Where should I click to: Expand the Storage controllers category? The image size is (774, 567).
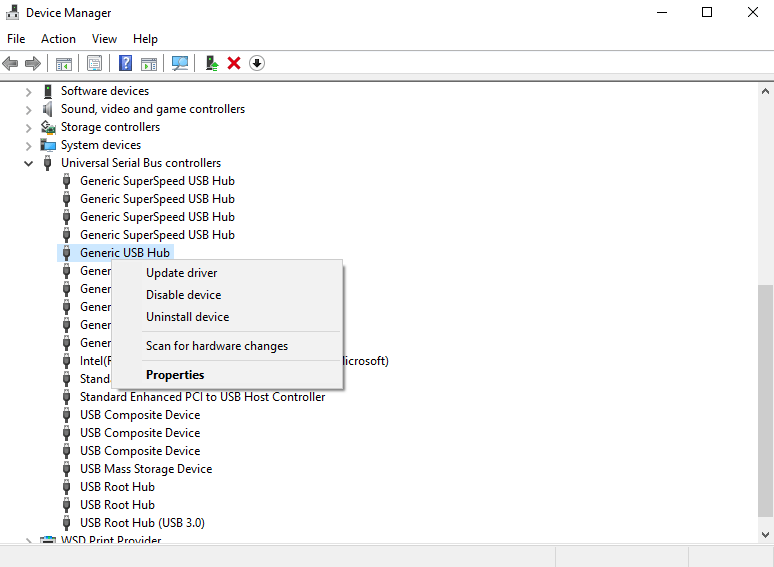point(29,128)
